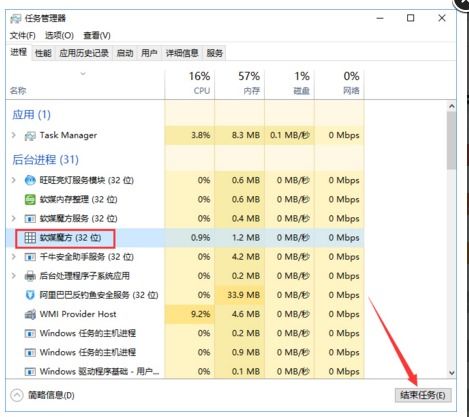The height and width of the screenshot is (417, 469).
Task: Switch to the 性能 tab
Action: click(x=43, y=53)
